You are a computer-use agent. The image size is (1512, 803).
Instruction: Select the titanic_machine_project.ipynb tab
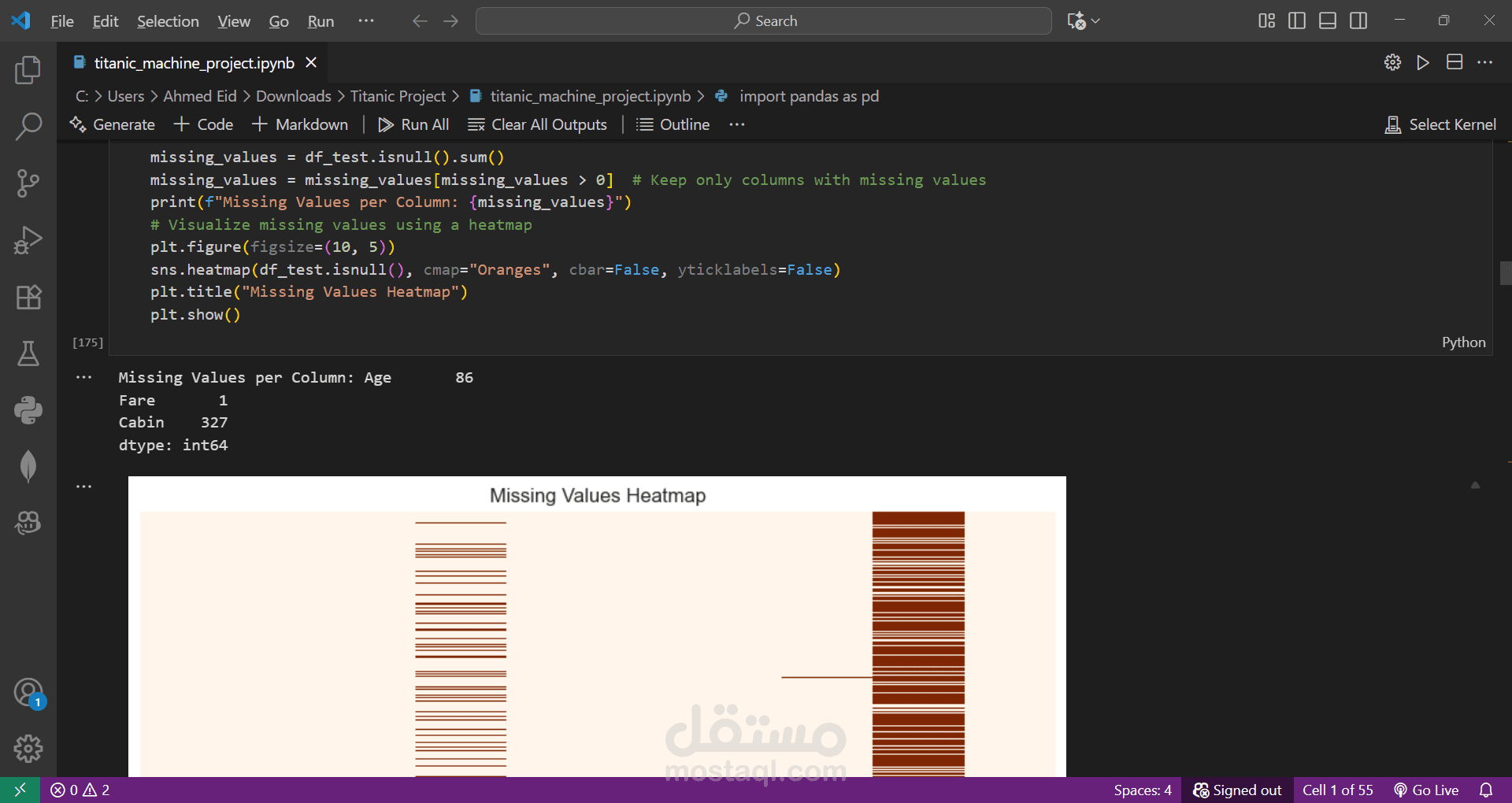pos(194,63)
